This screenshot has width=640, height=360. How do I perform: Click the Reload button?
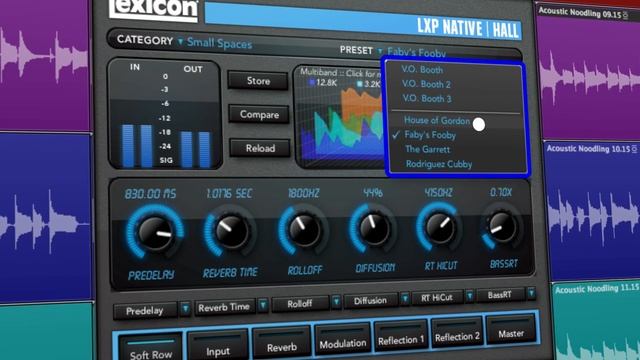(260, 148)
